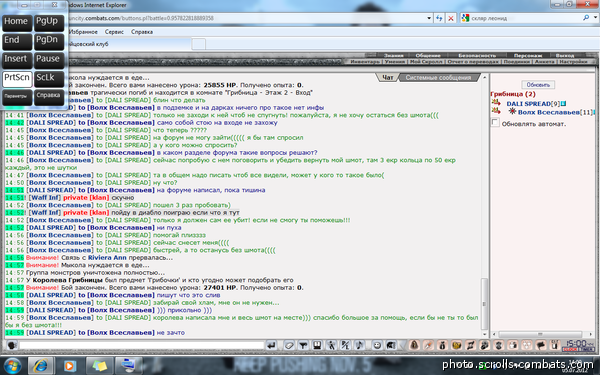Click private-message arrow next to DALI SPREAD
This screenshot has width=600, height=375.
coord(496,102)
